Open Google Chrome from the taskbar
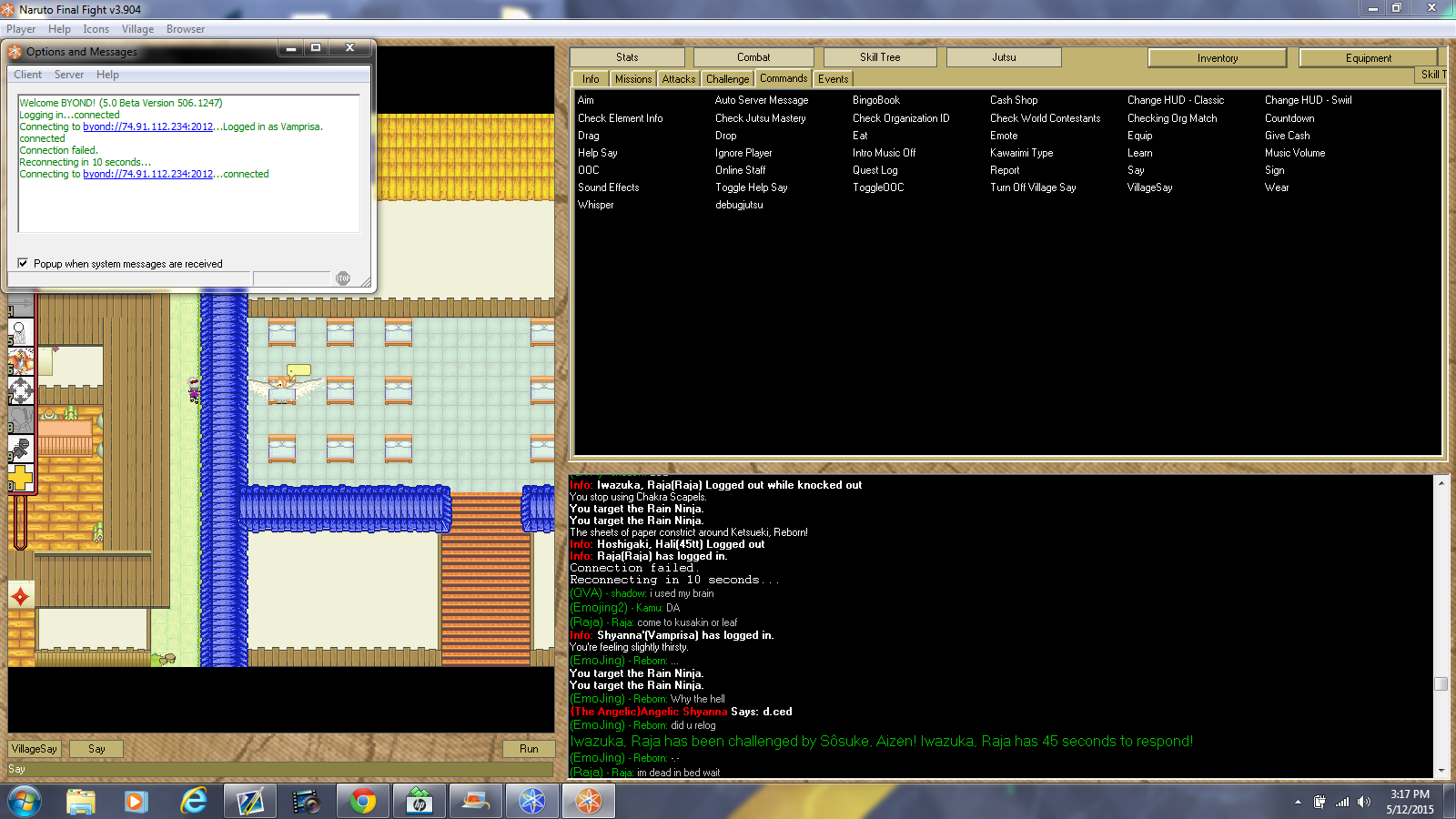The height and width of the screenshot is (819, 1456). click(363, 802)
